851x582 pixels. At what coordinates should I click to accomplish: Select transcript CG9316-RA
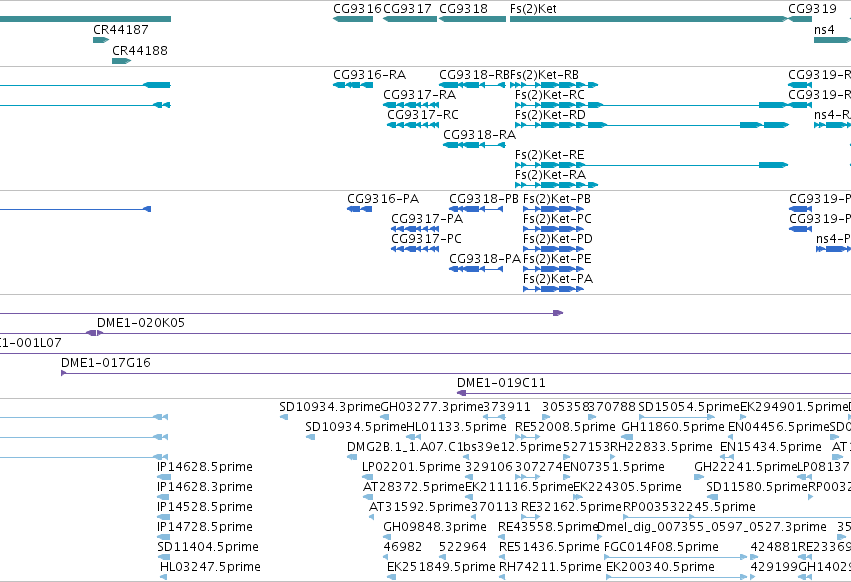click(353, 85)
